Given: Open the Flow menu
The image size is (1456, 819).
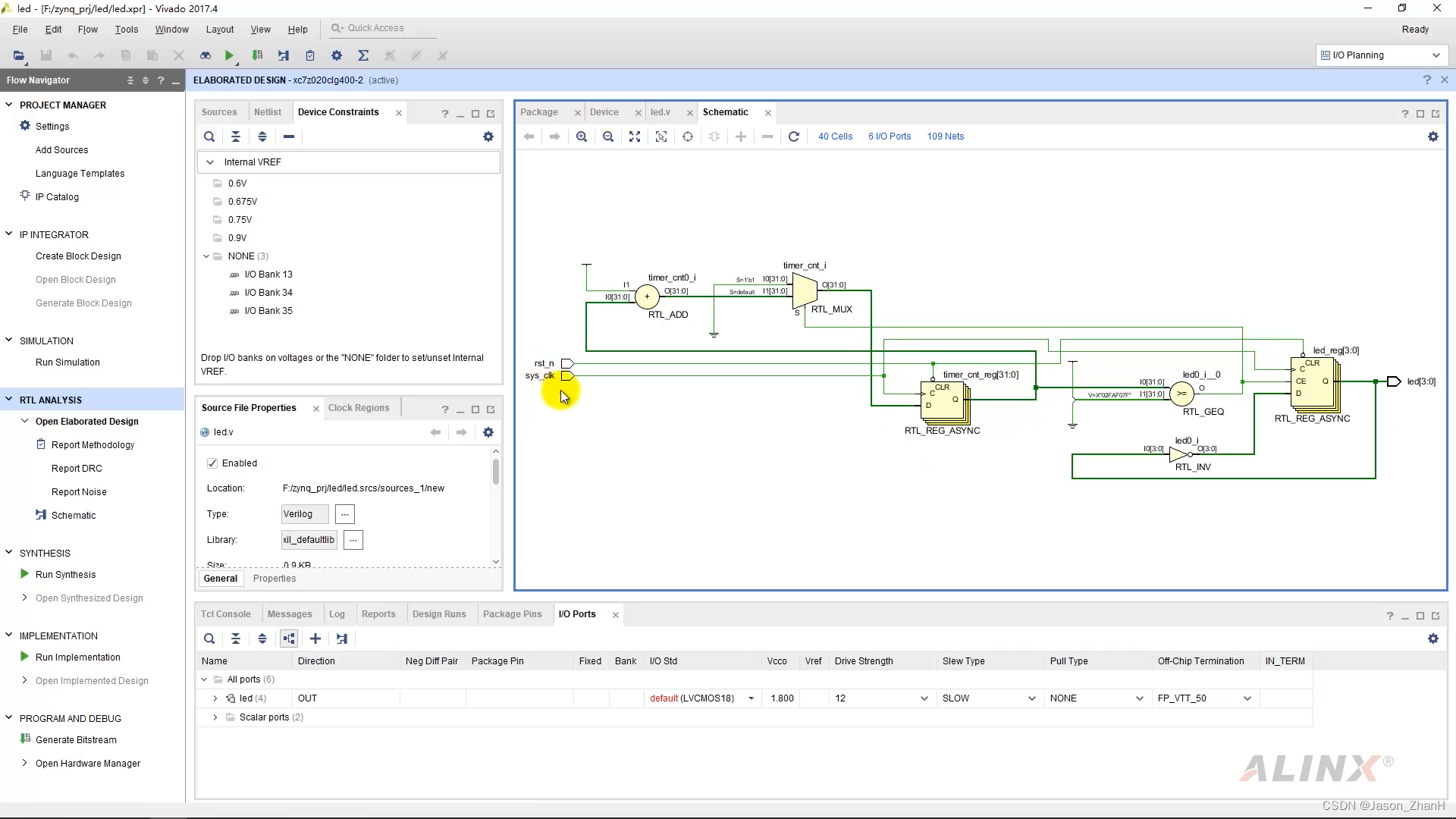Looking at the screenshot, I should point(87,29).
